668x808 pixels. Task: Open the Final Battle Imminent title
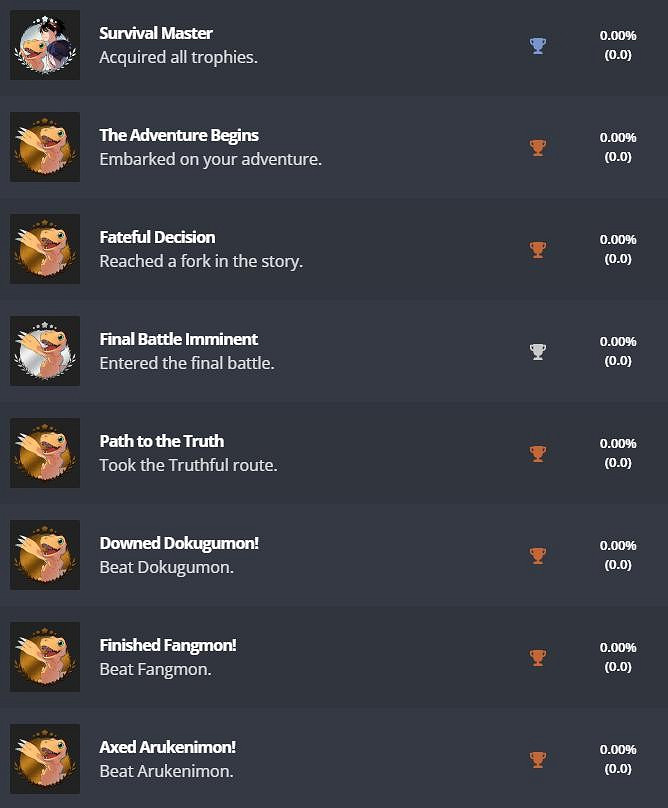179,339
